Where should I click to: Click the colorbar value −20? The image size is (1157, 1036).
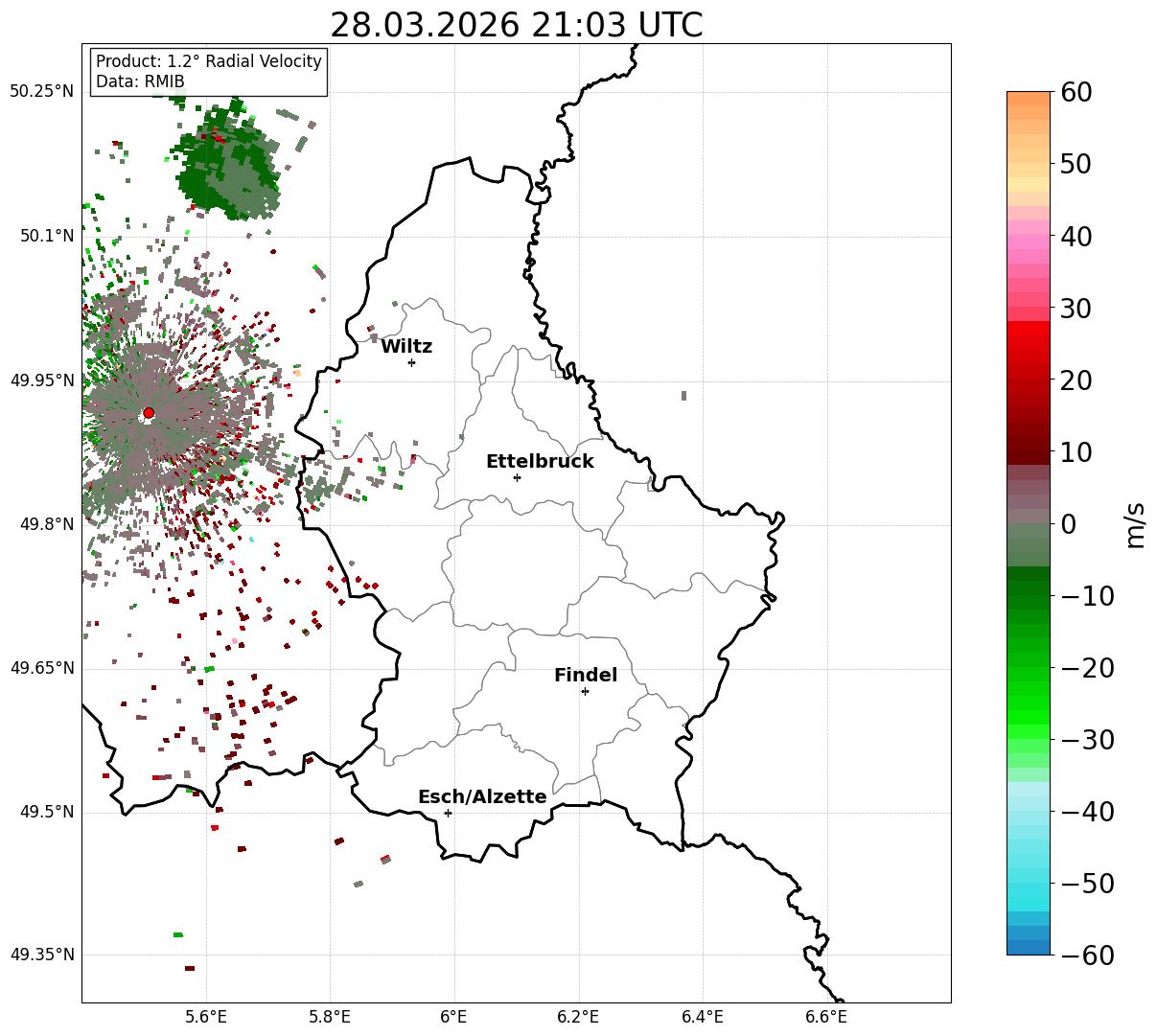(1087, 668)
